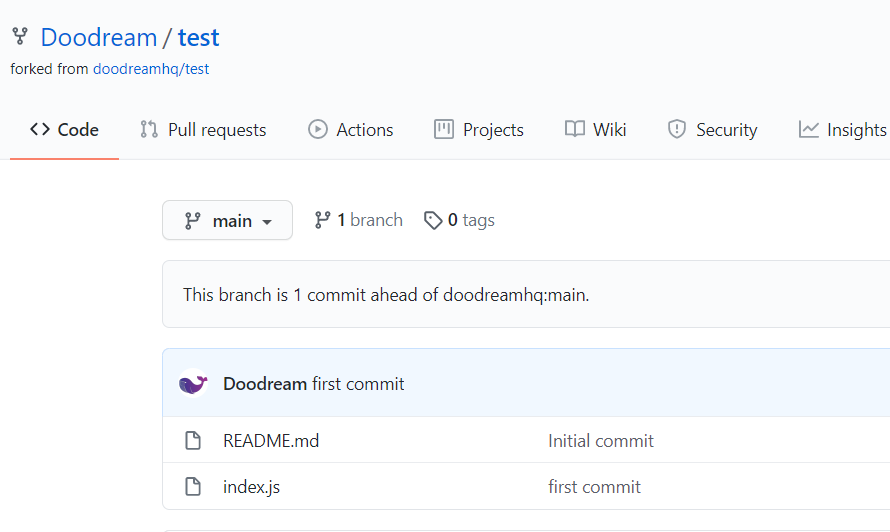890x532 pixels.
Task: Click the tag icon beside 0 tags
Action: 433,220
